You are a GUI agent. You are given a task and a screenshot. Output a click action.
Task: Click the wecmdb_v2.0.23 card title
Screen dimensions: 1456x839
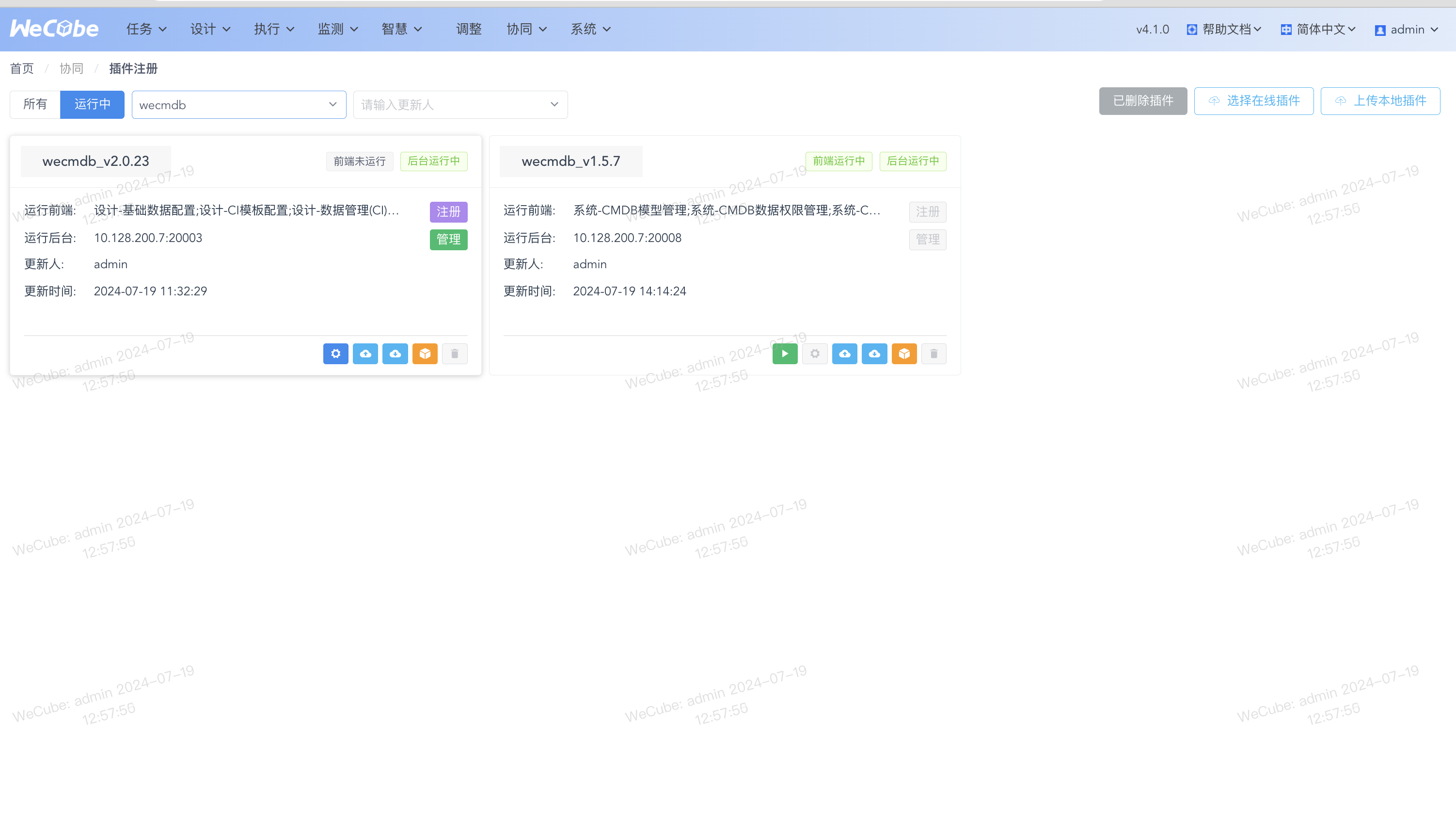(95, 161)
